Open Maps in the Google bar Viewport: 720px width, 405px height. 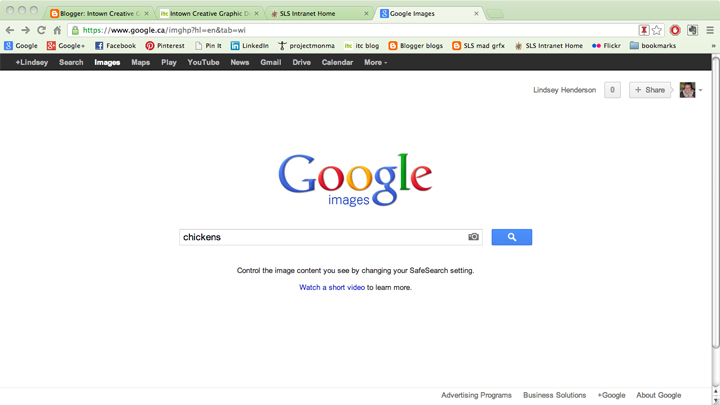click(141, 62)
